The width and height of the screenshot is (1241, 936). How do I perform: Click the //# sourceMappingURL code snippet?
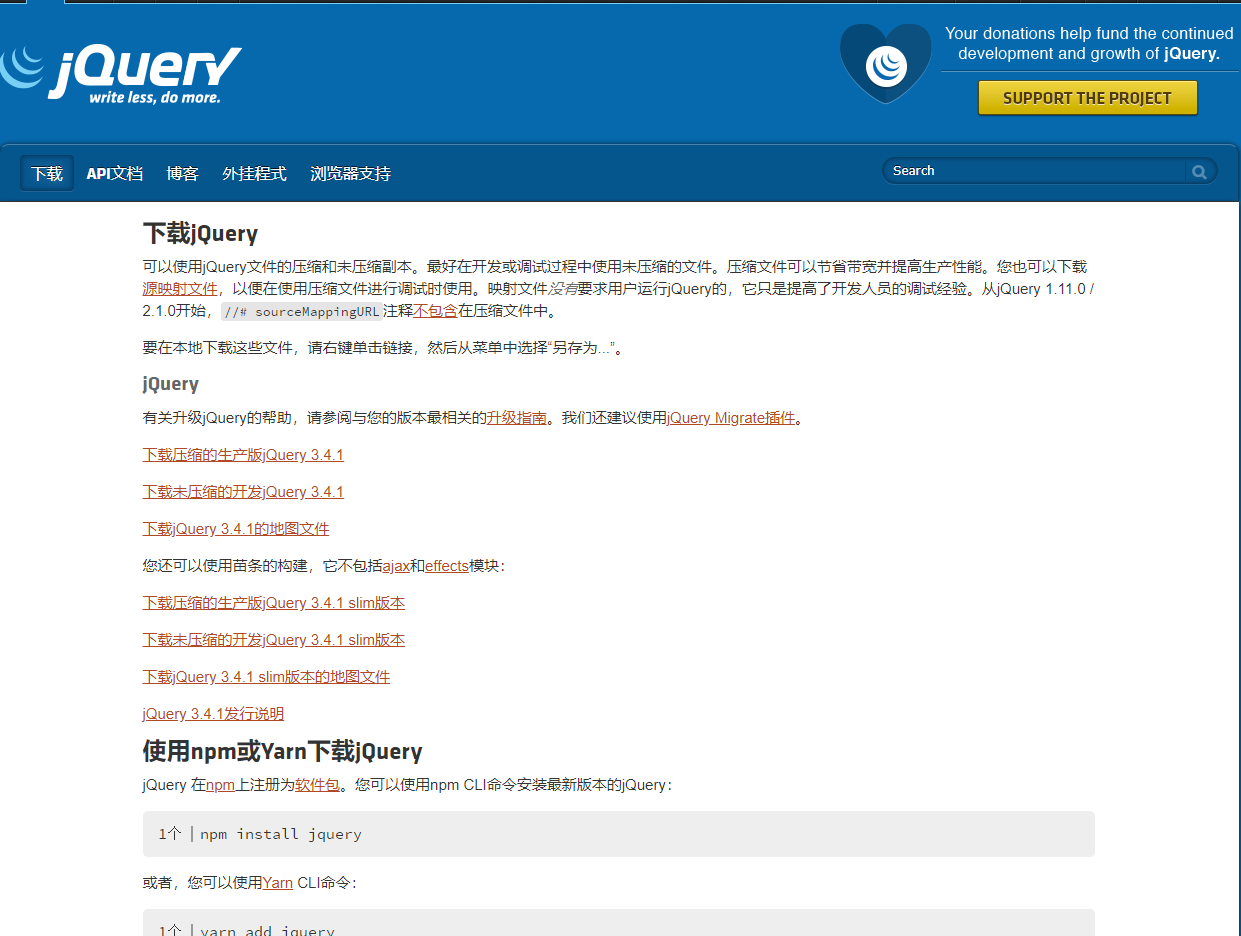pos(302,312)
